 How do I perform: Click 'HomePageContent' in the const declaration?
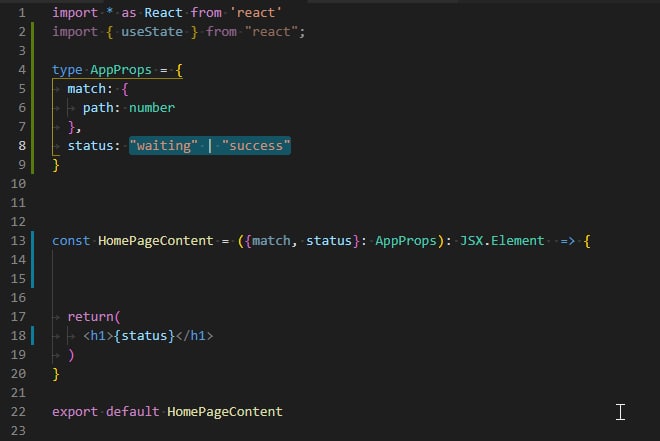156,241
